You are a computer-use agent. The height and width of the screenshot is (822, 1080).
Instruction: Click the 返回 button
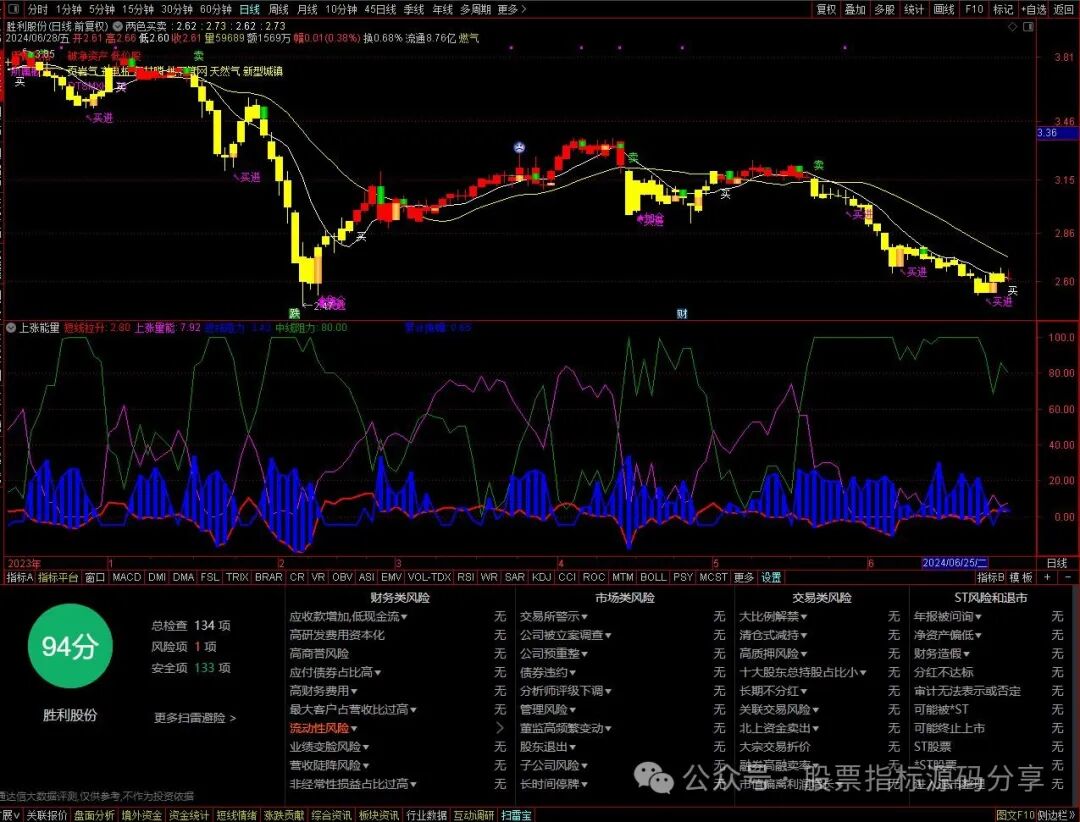point(1063,9)
